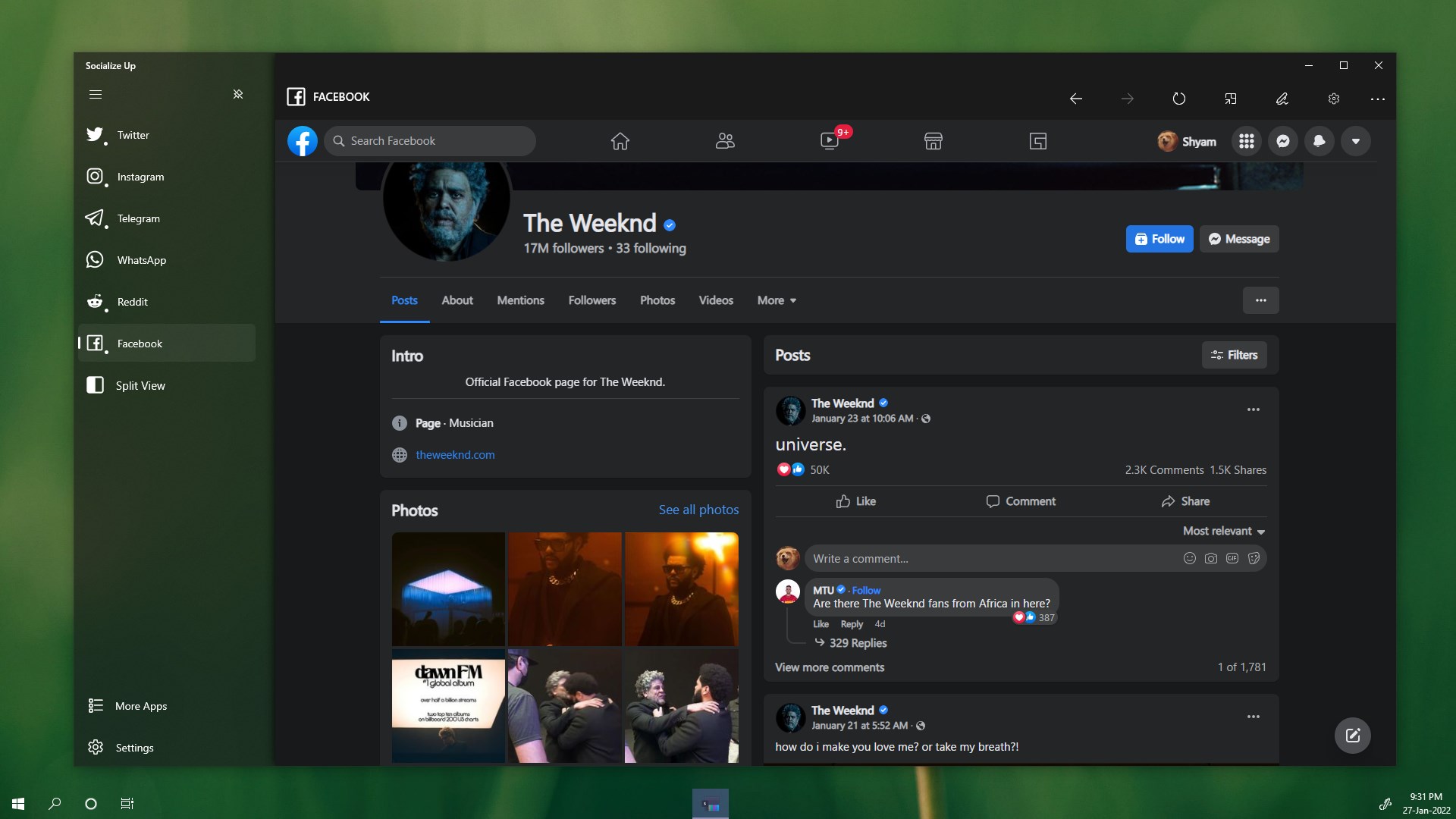Click the Refresh/reload icon in toolbar
This screenshot has width=1456, height=819.
click(x=1179, y=97)
